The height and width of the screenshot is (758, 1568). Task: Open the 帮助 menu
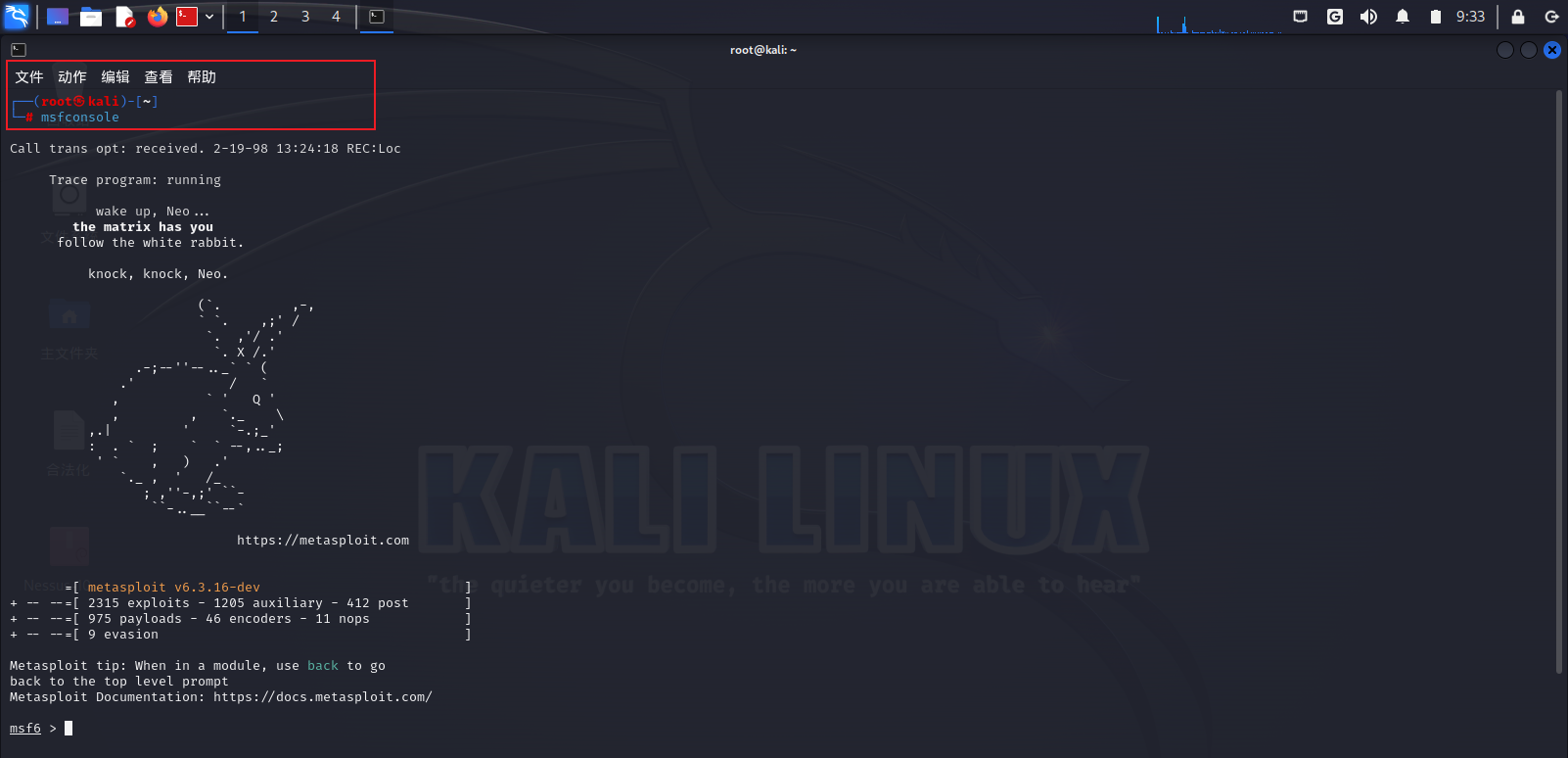pos(202,77)
